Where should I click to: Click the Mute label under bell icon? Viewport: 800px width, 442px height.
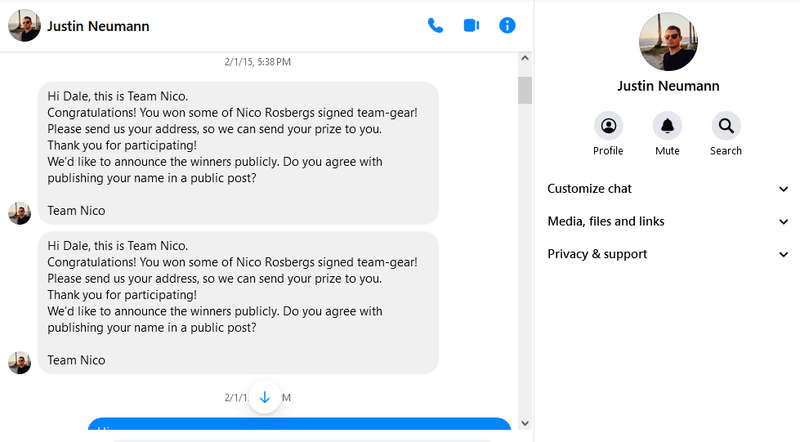667,151
